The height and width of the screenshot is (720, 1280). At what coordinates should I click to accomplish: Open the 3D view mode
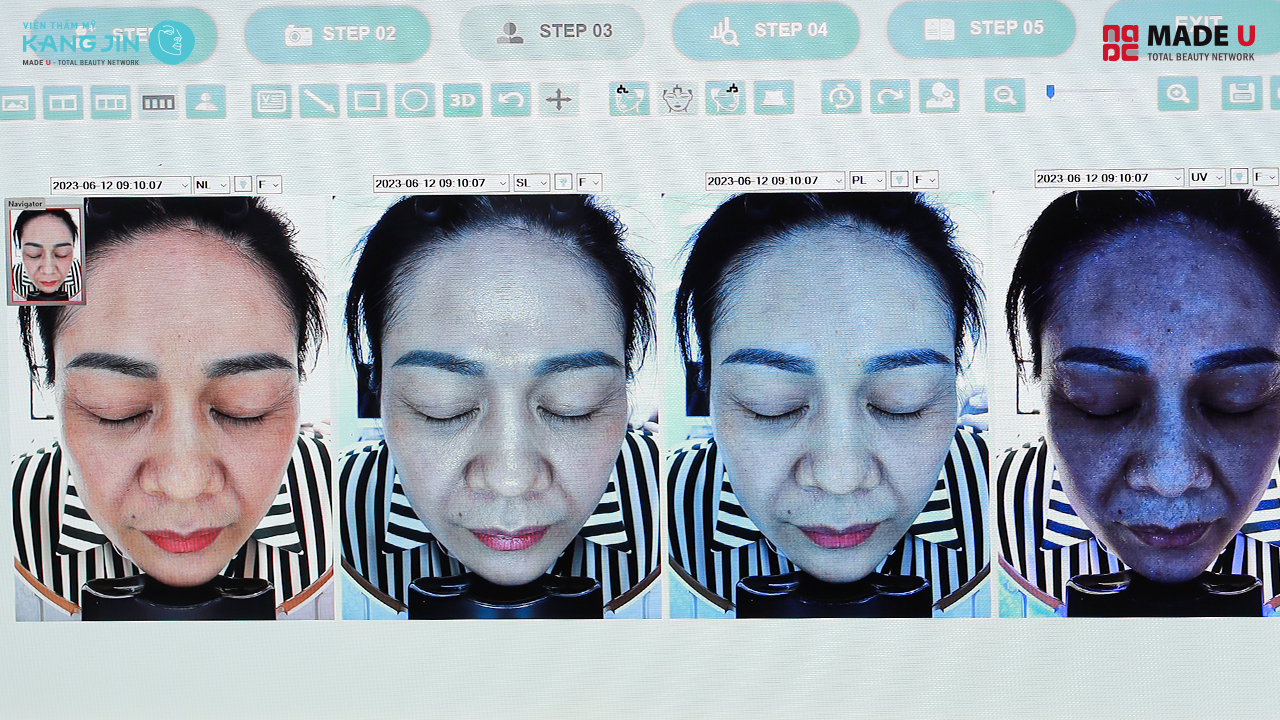(x=464, y=100)
